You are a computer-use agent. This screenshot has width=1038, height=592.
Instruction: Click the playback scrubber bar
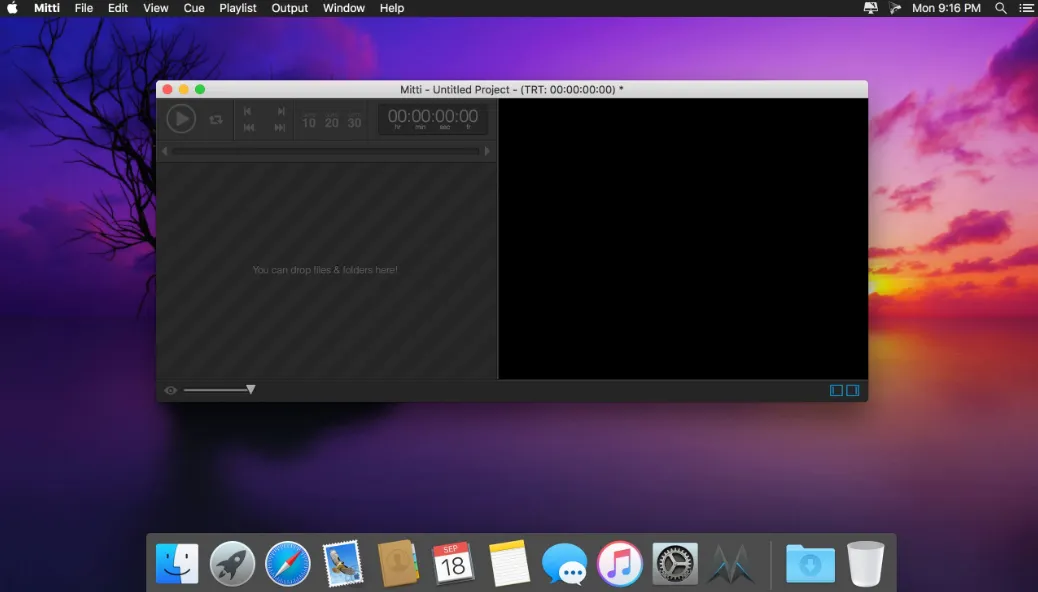[326, 151]
